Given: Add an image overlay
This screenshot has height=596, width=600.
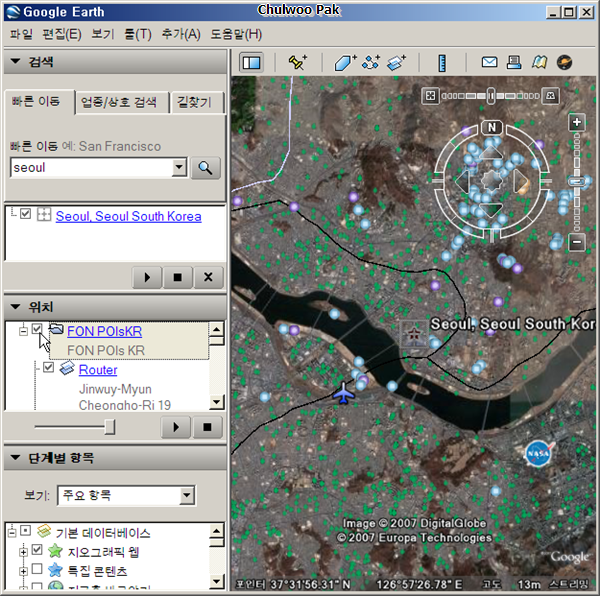Looking at the screenshot, I should click(396, 62).
